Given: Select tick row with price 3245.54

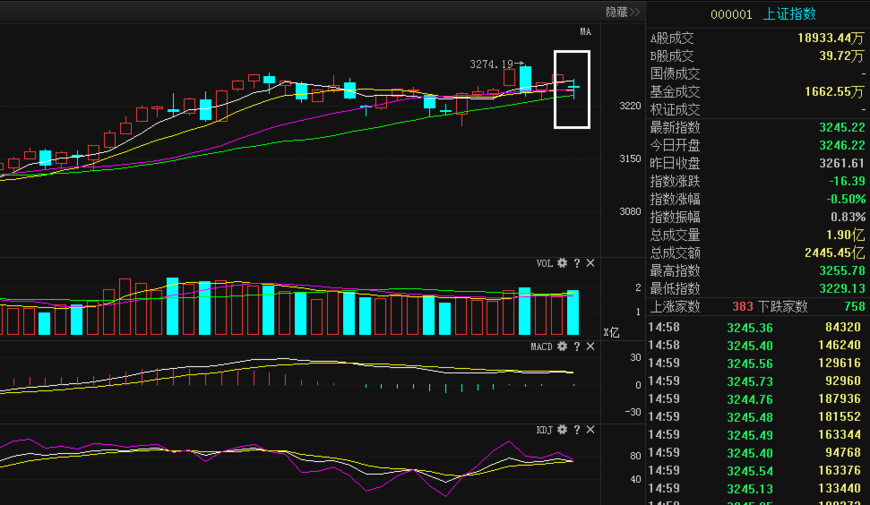Looking at the screenshot, I should click(x=757, y=471).
